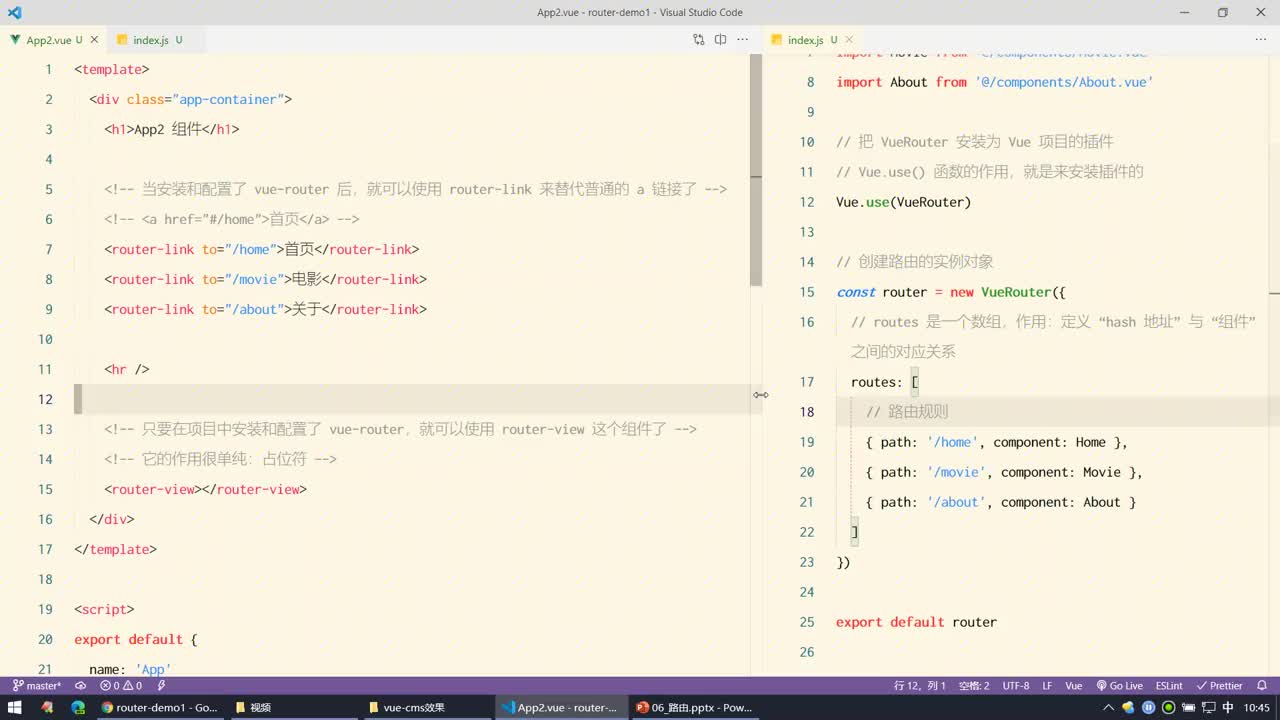Open notifications bell in status bar
This screenshot has height=720, width=1280.
[x=1262, y=686]
